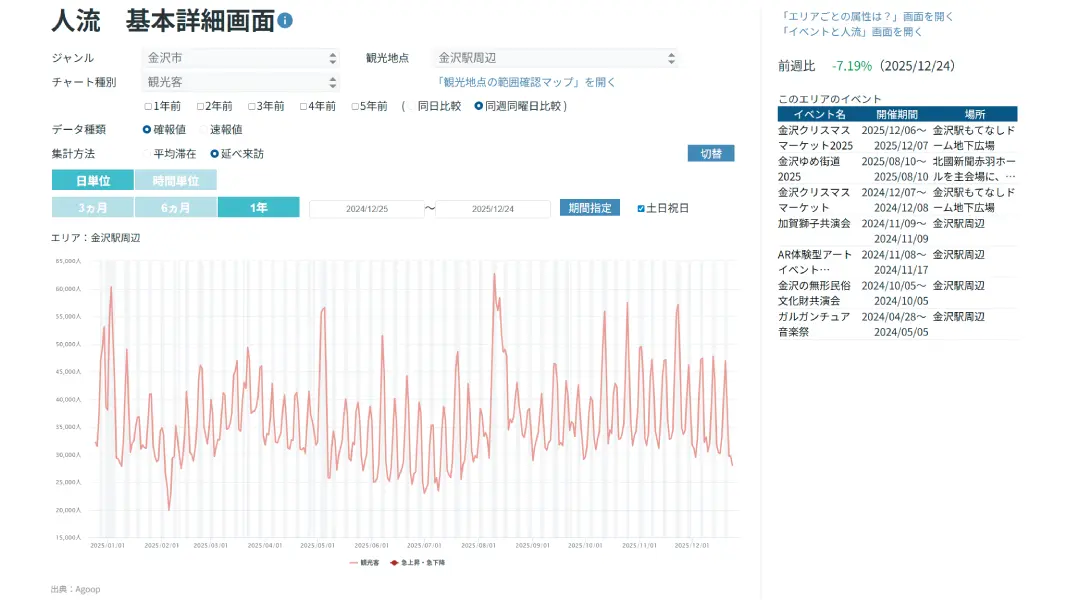The image size is (1068, 600).
Task: Select the 加賀獅子共演会 event row
Action: pyautogui.click(x=897, y=231)
